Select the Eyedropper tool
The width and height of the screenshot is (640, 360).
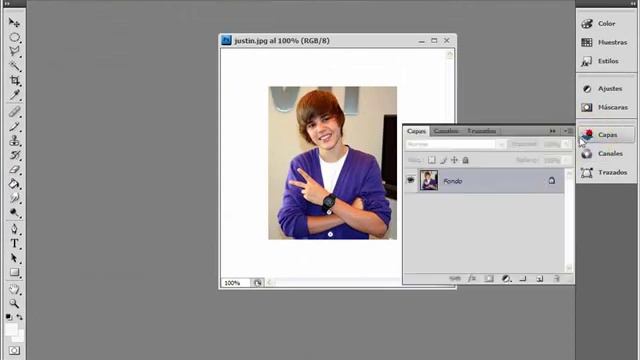(x=14, y=95)
